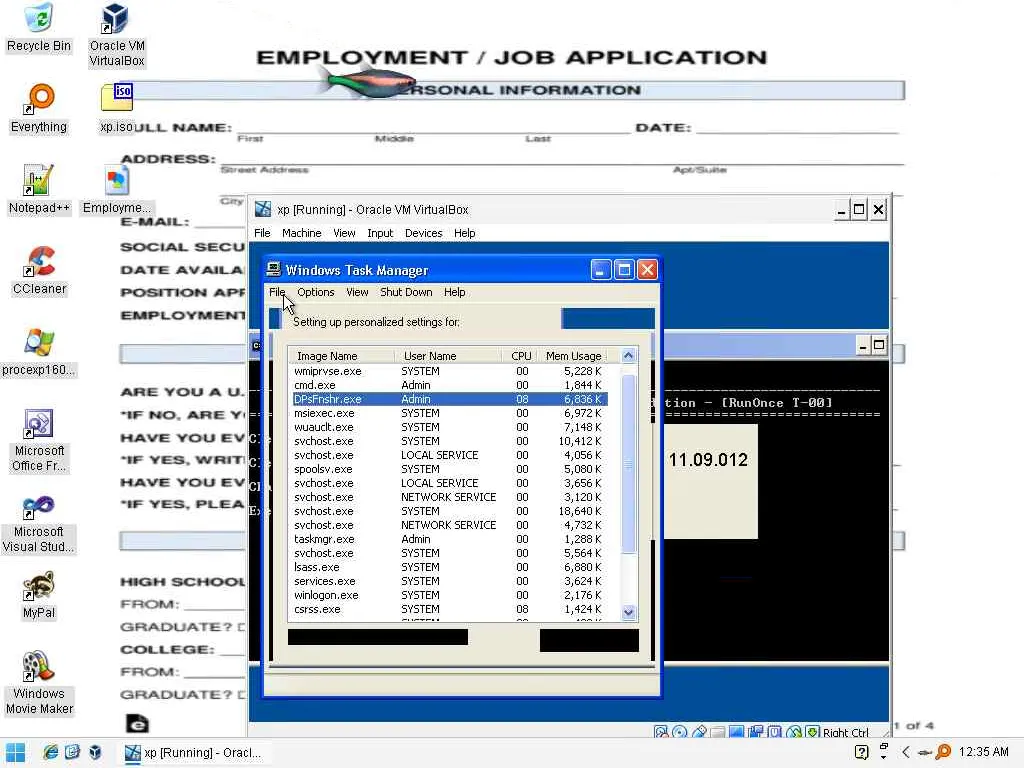The height and width of the screenshot is (768, 1024).
Task: Select the csrss.exe process row
Action: click(449, 609)
